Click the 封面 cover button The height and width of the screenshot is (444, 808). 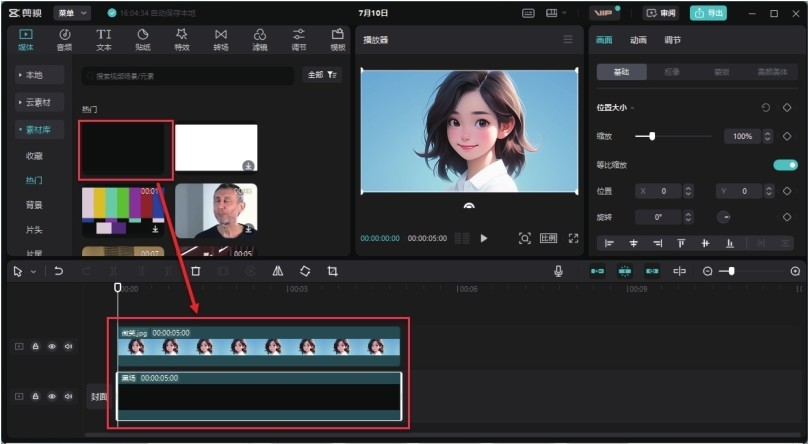pyautogui.click(x=98, y=397)
